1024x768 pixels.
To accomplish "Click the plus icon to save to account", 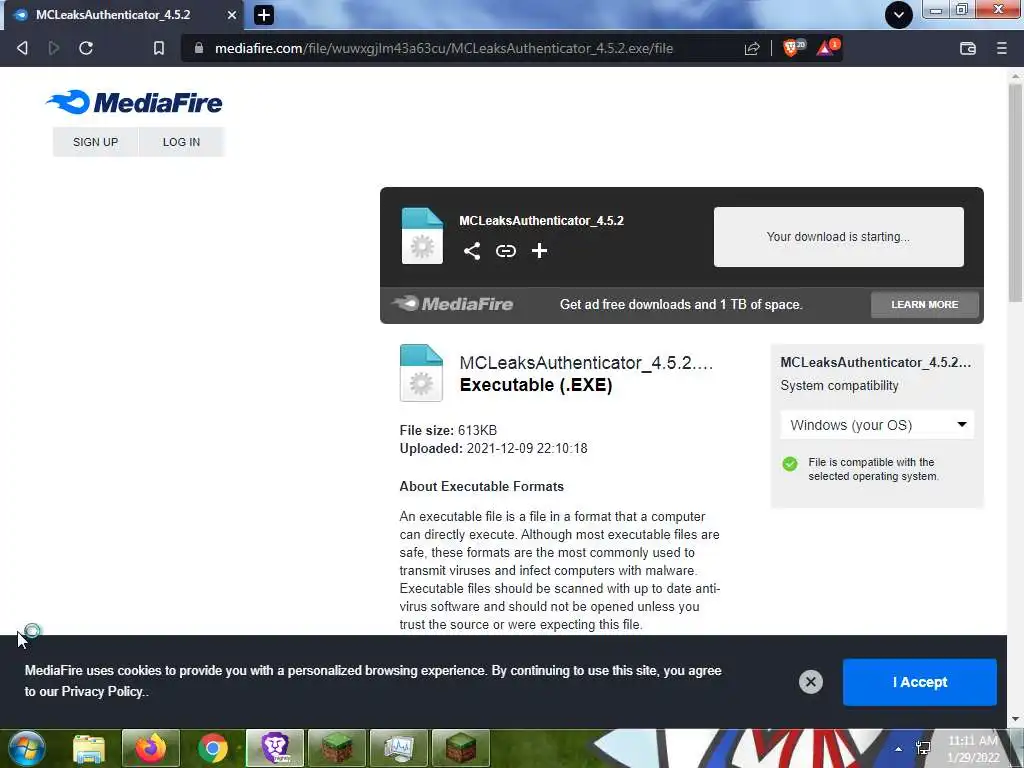I will (539, 251).
